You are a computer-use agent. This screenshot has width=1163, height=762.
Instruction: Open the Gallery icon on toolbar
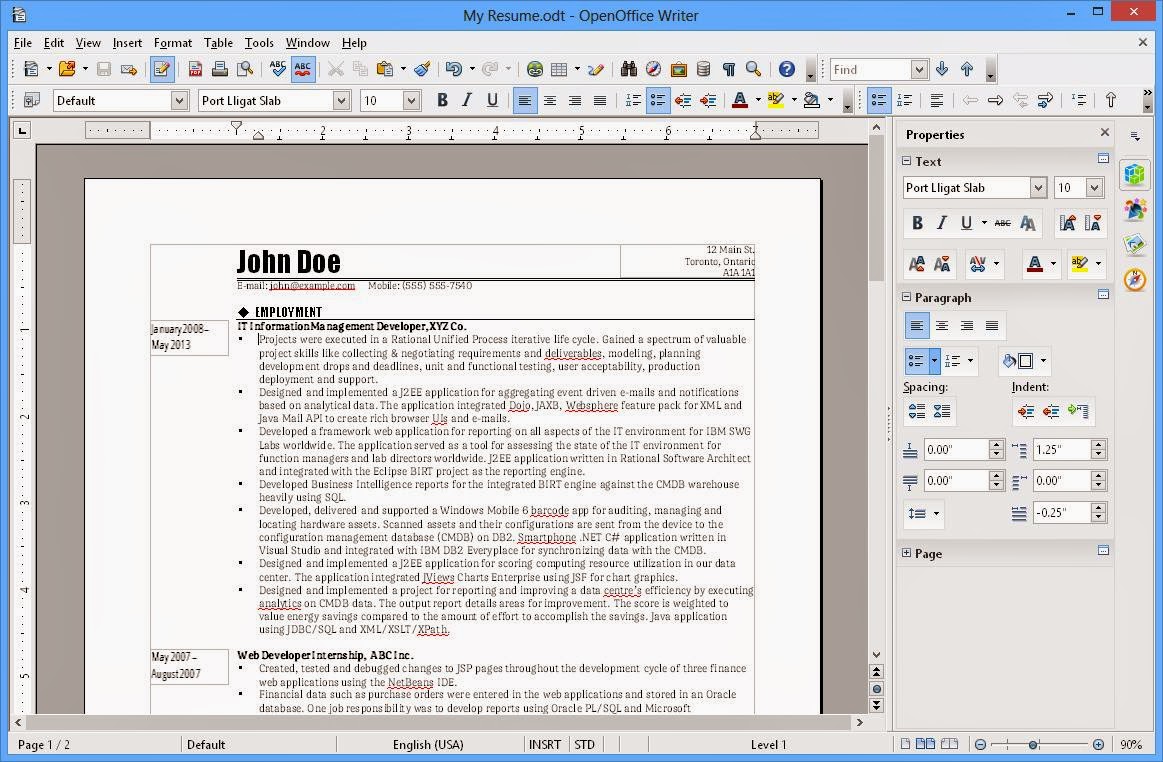(x=677, y=69)
